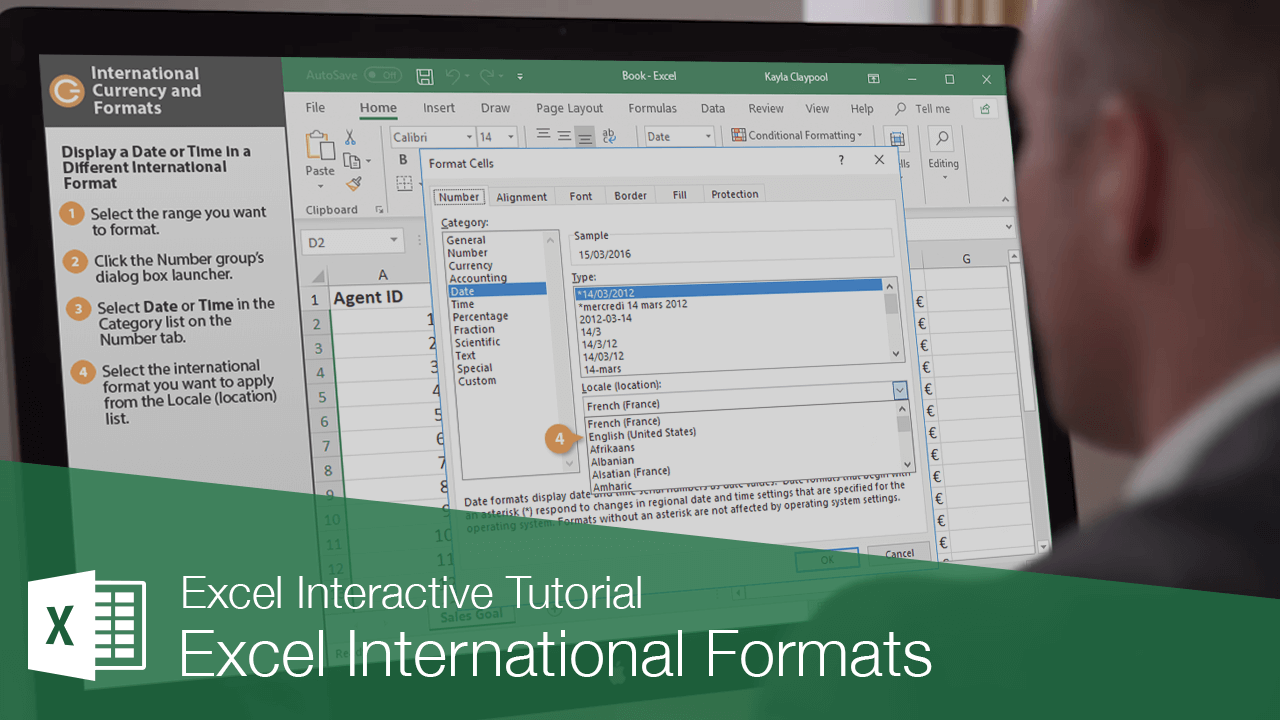Open Customize Quick Access Toolbar arrow
The image size is (1280, 720).
pyautogui.click(x=520, y=77)
